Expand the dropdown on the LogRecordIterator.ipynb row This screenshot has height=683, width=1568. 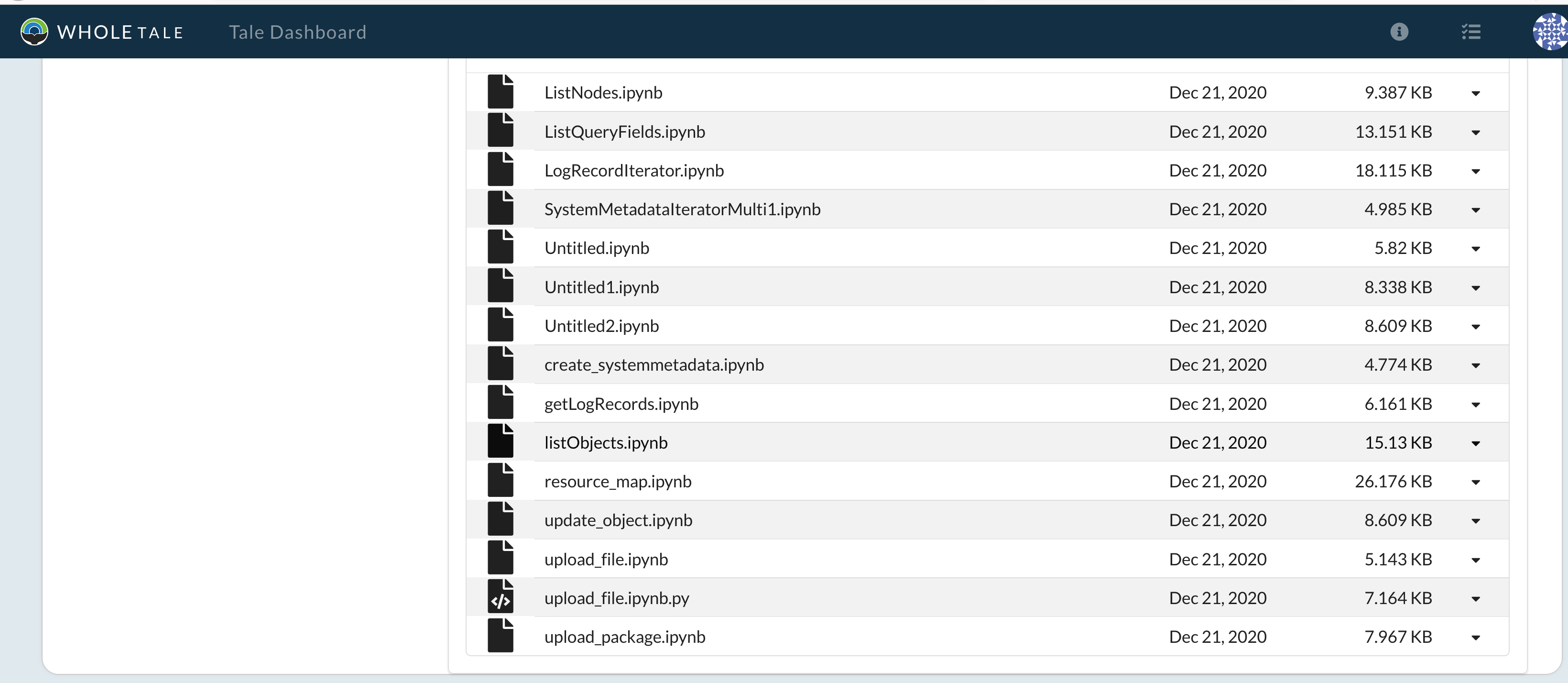point(1476,171)
